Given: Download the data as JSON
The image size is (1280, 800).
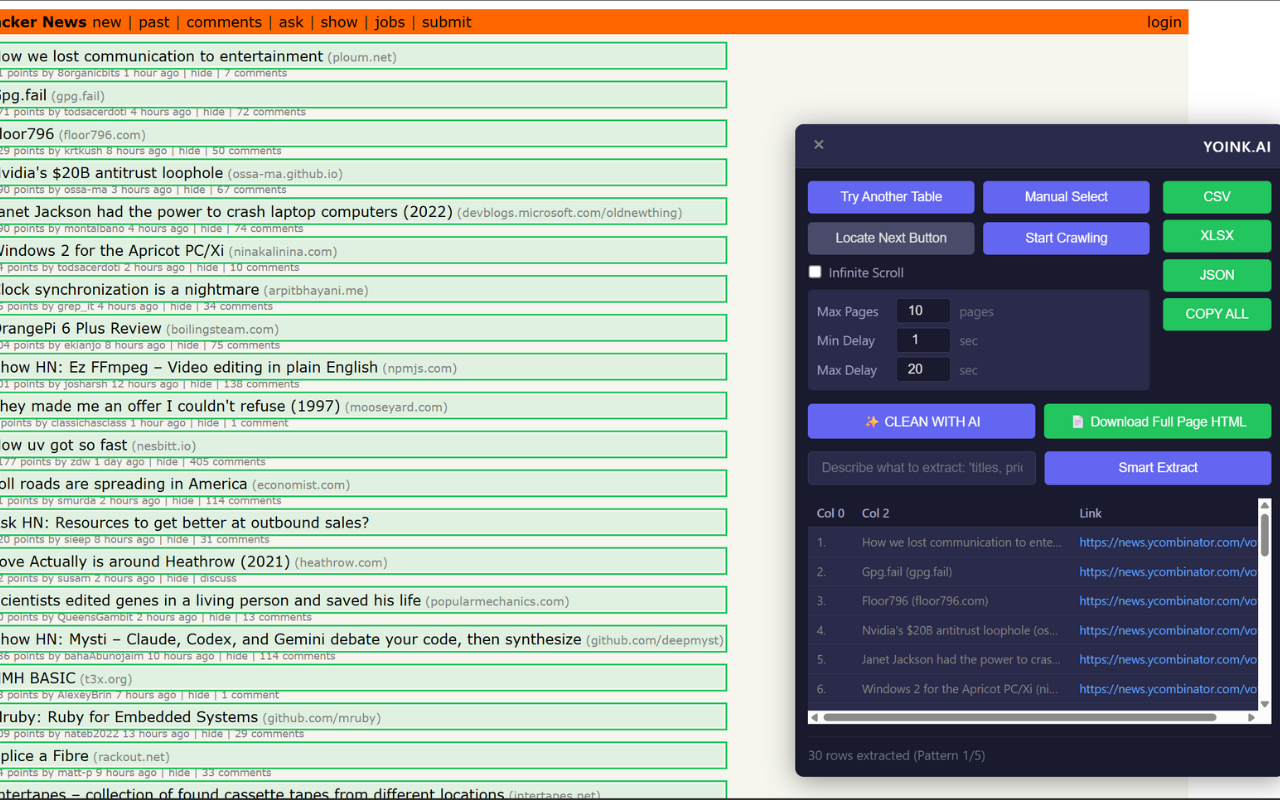Looking at the screenshot, I should (x=1216, y=275).
